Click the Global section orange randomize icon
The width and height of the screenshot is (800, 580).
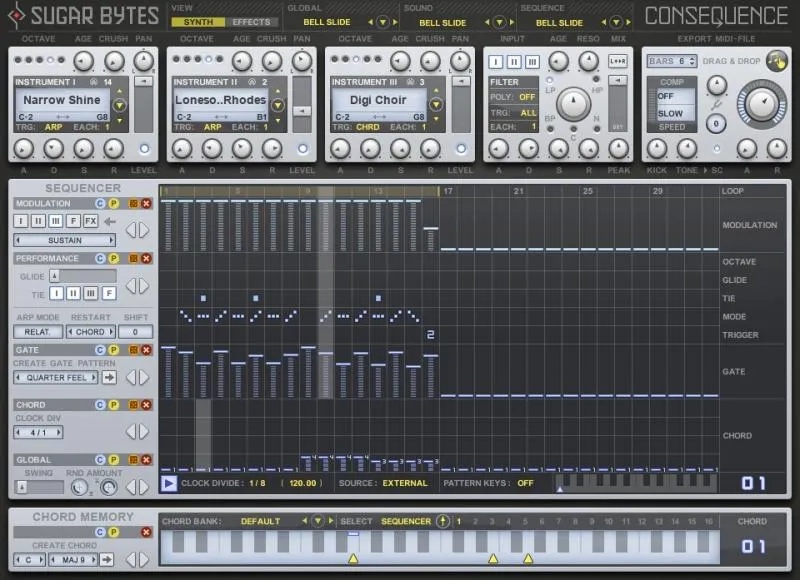(x=134, y=460)
